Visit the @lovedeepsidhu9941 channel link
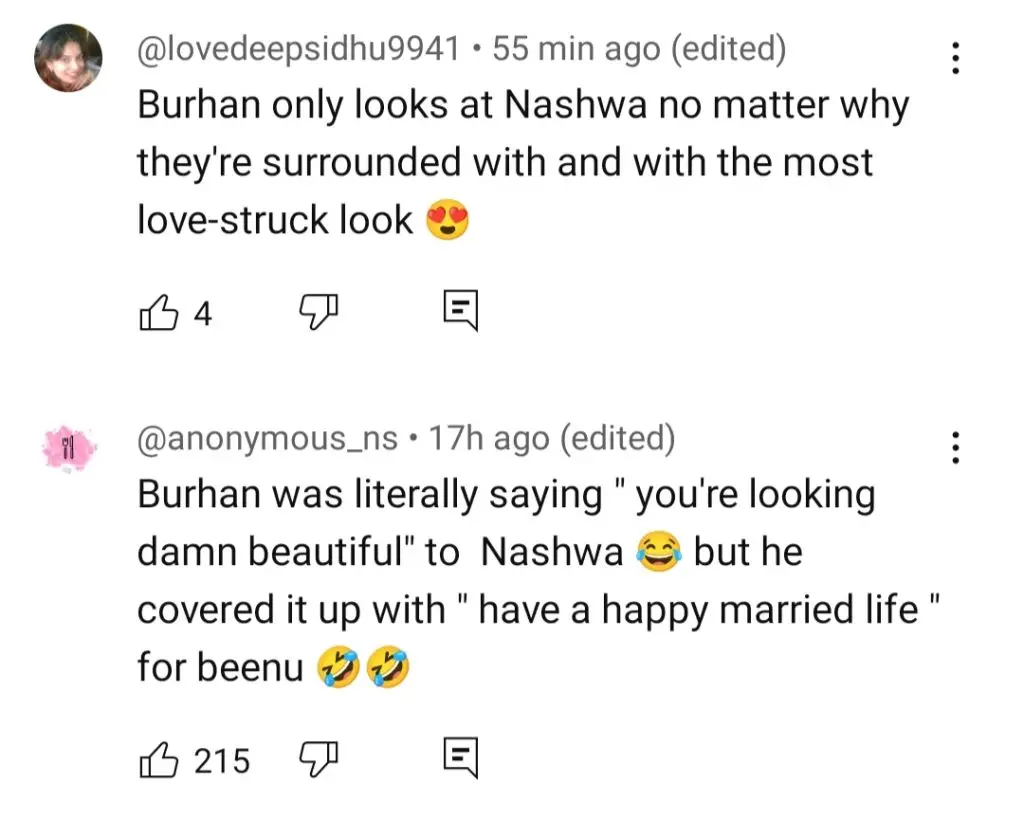Screen dimensions: 1024x819 [299, 48]
